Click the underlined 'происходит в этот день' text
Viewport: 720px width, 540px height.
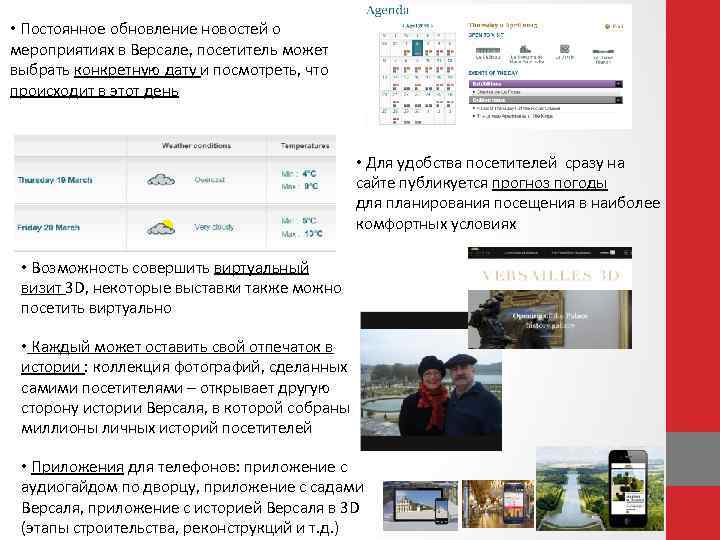coord(95,91)
